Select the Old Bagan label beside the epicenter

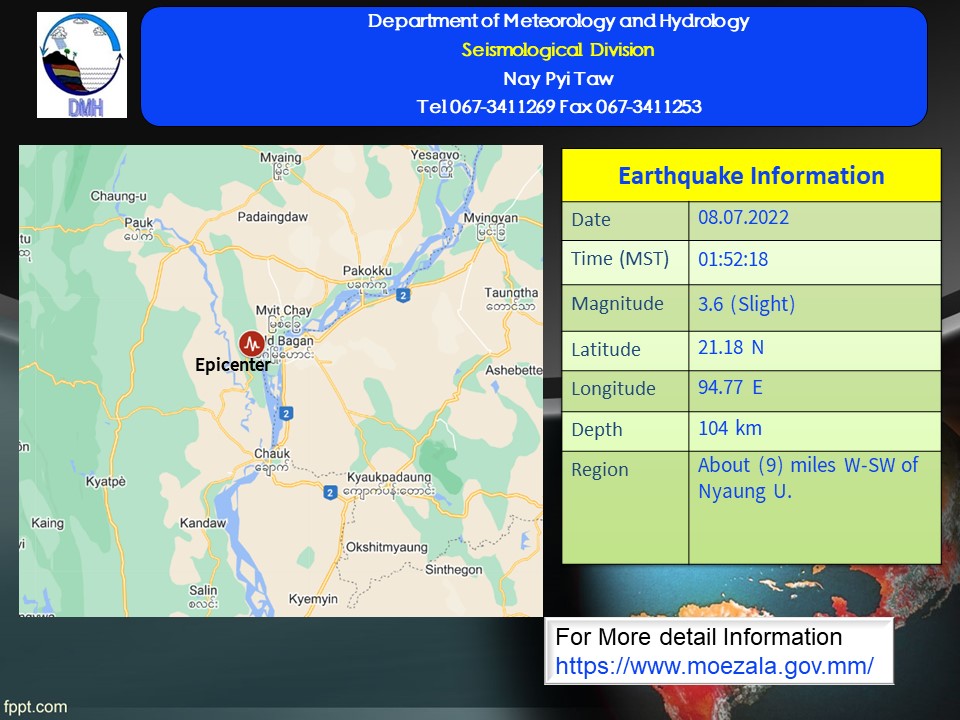[x=289, y=340]
